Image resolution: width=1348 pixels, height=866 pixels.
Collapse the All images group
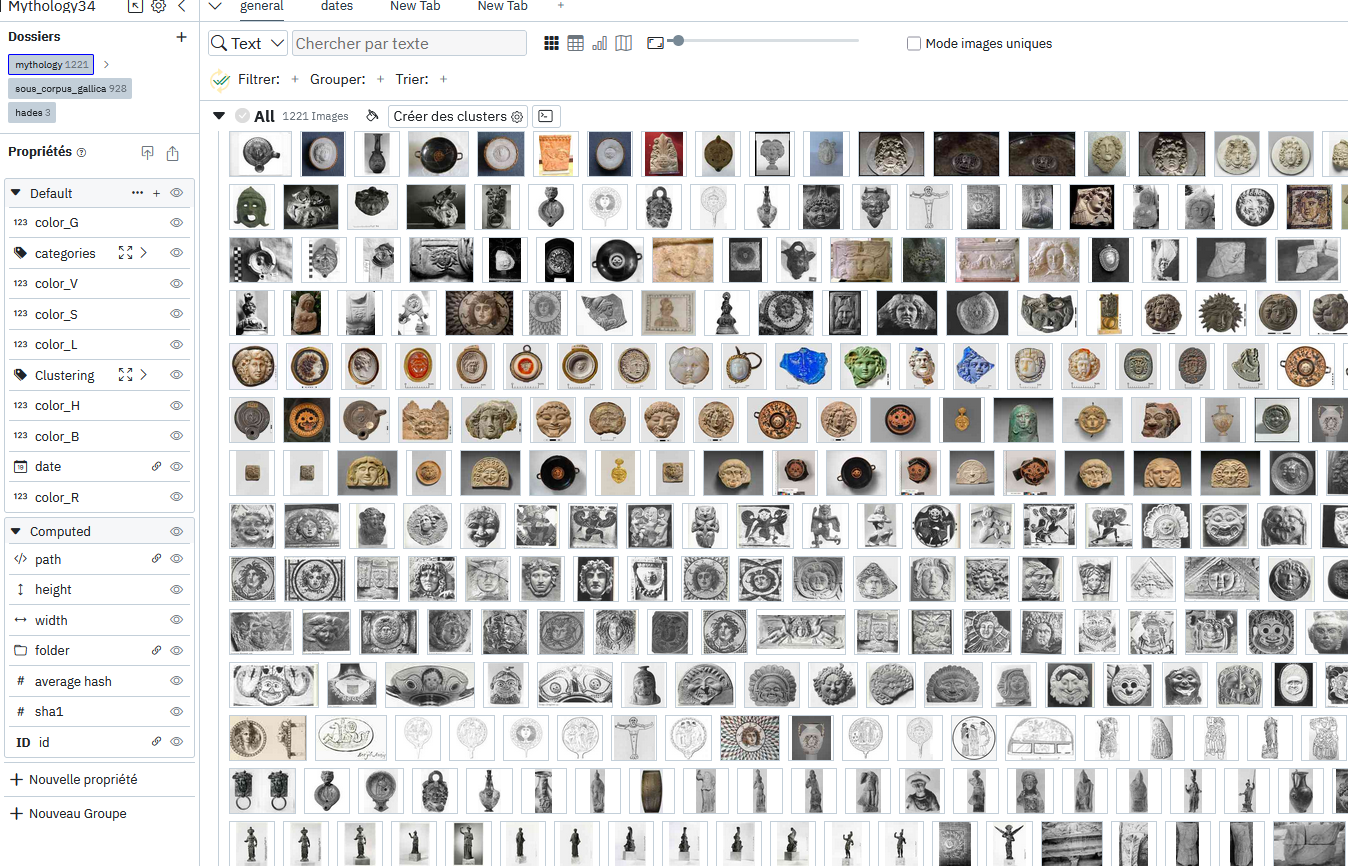[x=219, y=116]
